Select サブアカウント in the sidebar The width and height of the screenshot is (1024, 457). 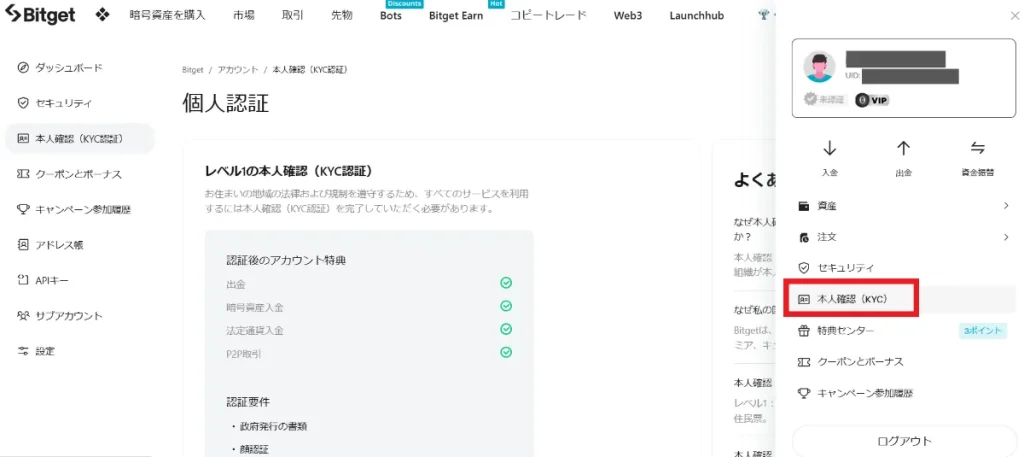coord(78,315)
